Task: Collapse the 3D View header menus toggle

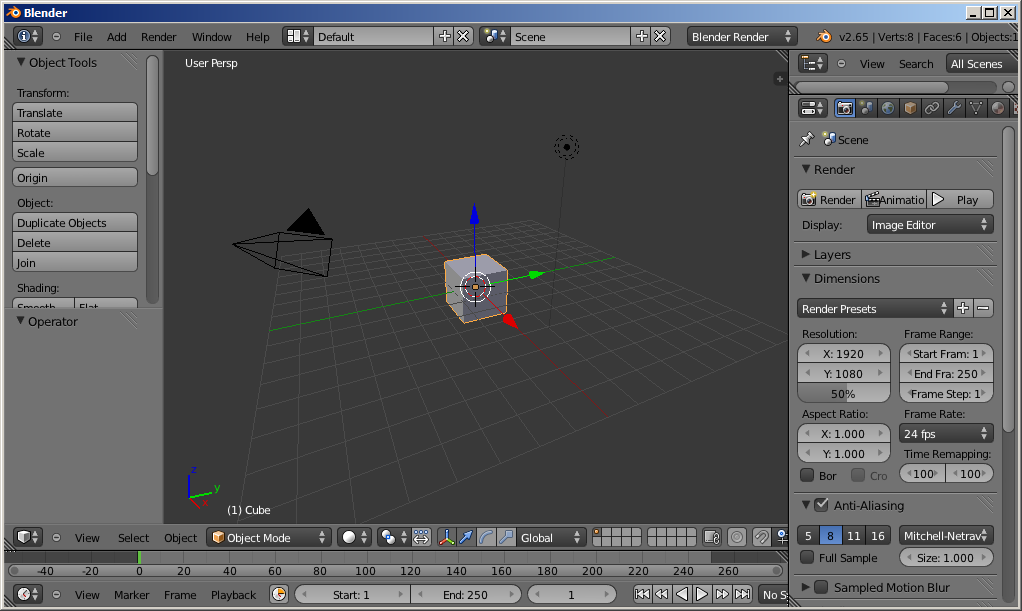Action: [x=57, y=537]
